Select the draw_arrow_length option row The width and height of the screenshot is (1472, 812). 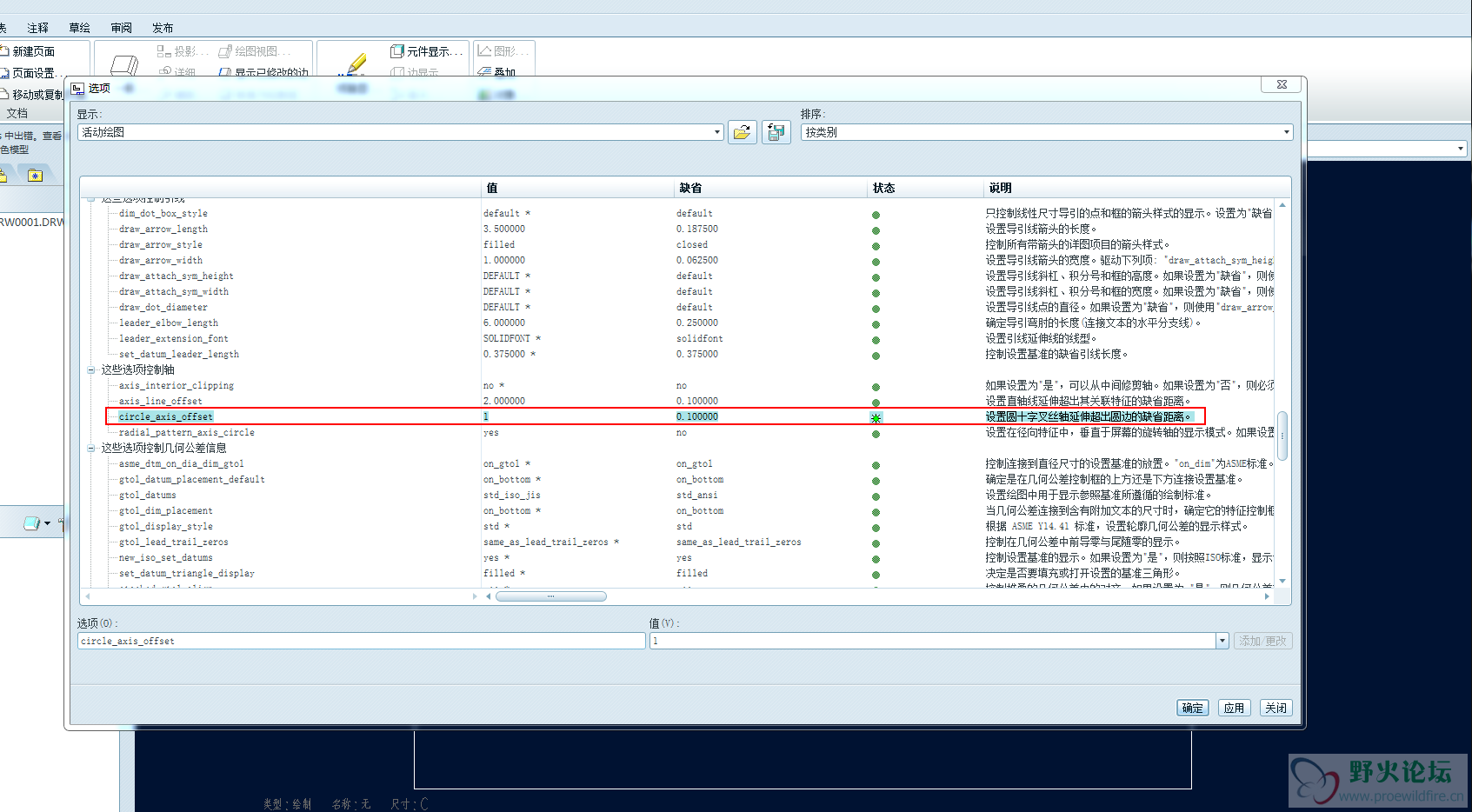(163, 229)
